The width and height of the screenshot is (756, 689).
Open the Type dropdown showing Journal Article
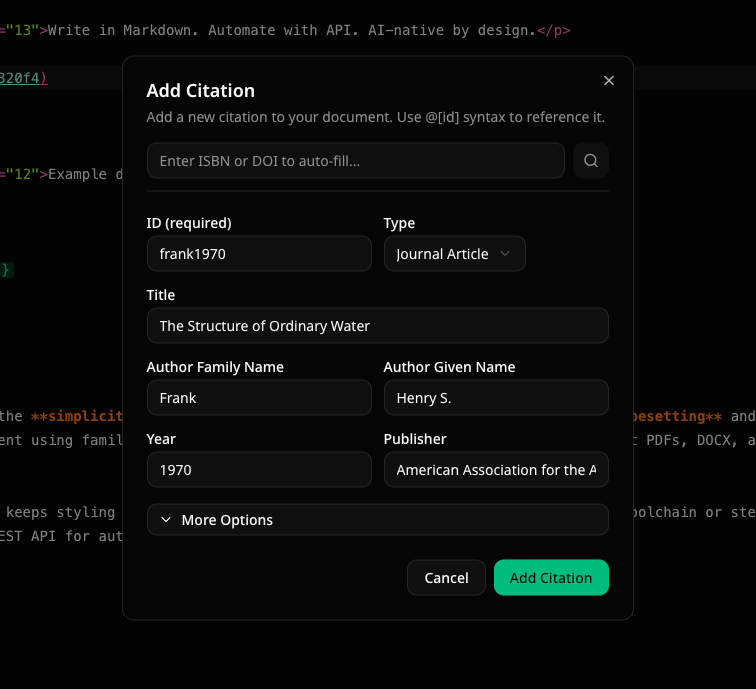tap(454, 254)
